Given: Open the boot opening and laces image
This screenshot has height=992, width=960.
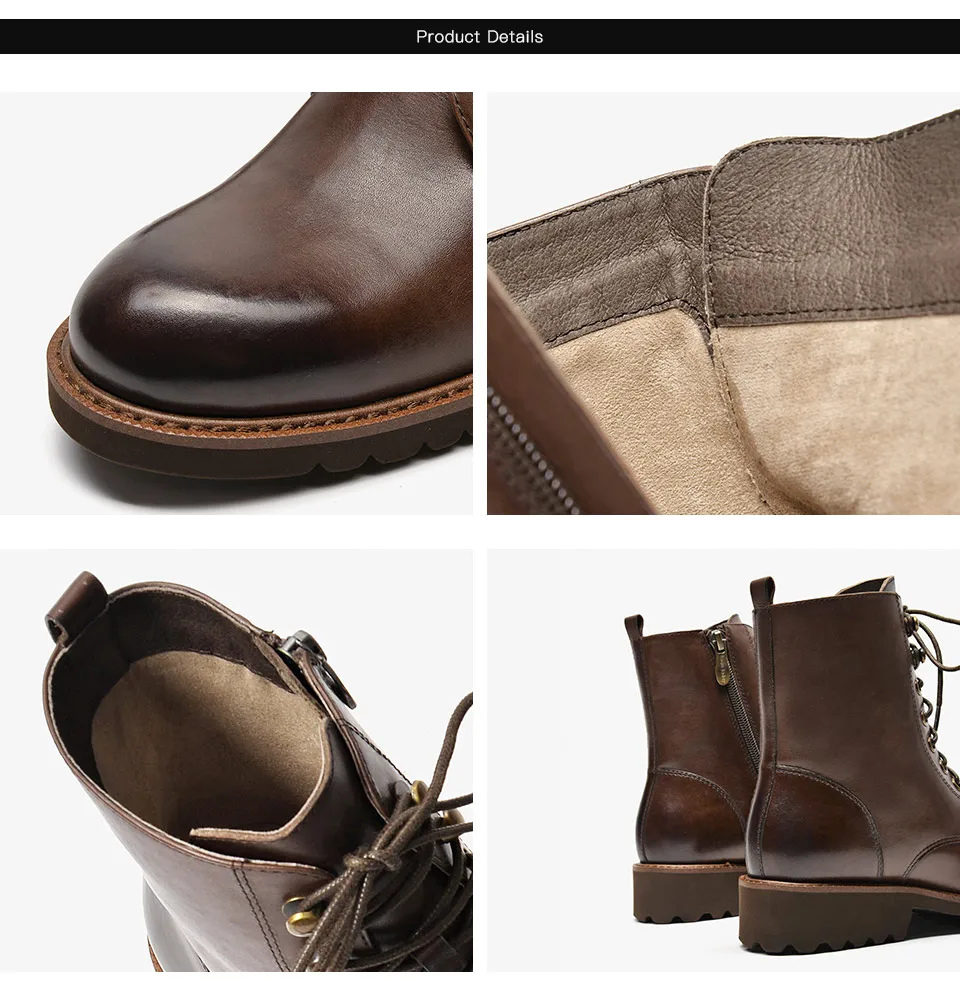Looking at the screenshot, I should [x=236, y=760].
